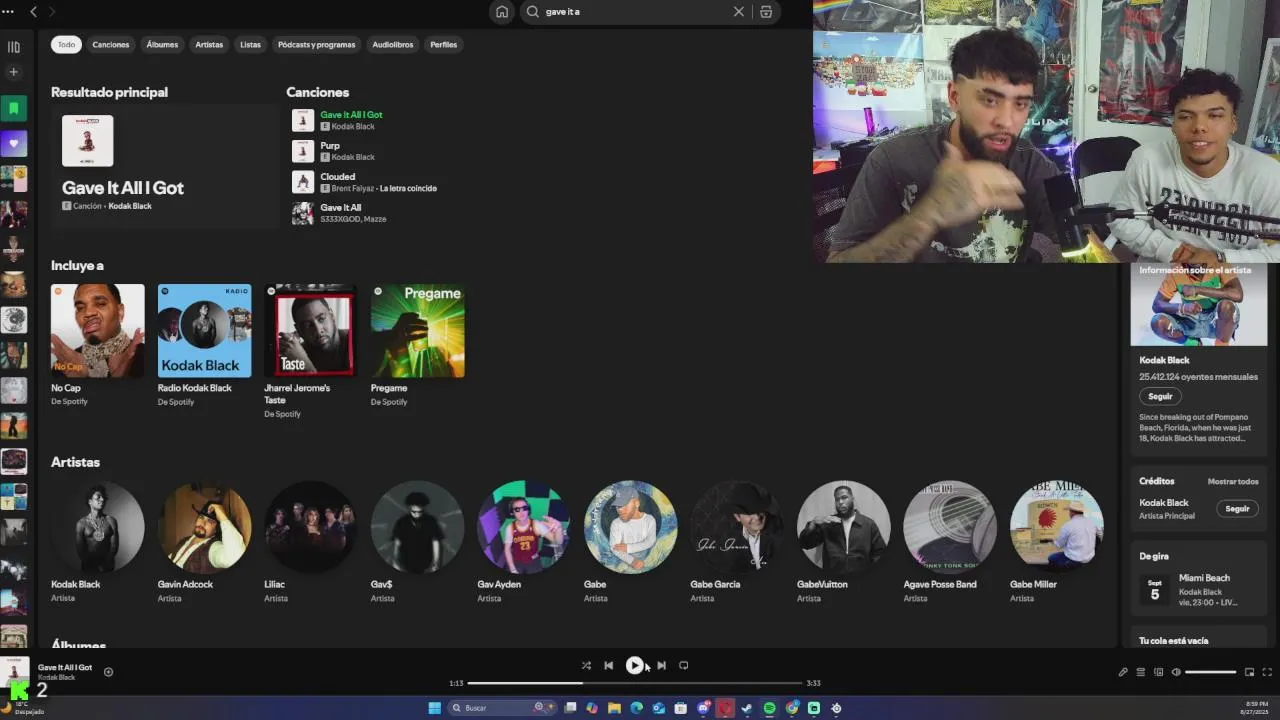Open the green bookmark episodes tile in sidebar
This screenshot has width=1280, height=720.
pyautogui.click(x=14, y=108)
